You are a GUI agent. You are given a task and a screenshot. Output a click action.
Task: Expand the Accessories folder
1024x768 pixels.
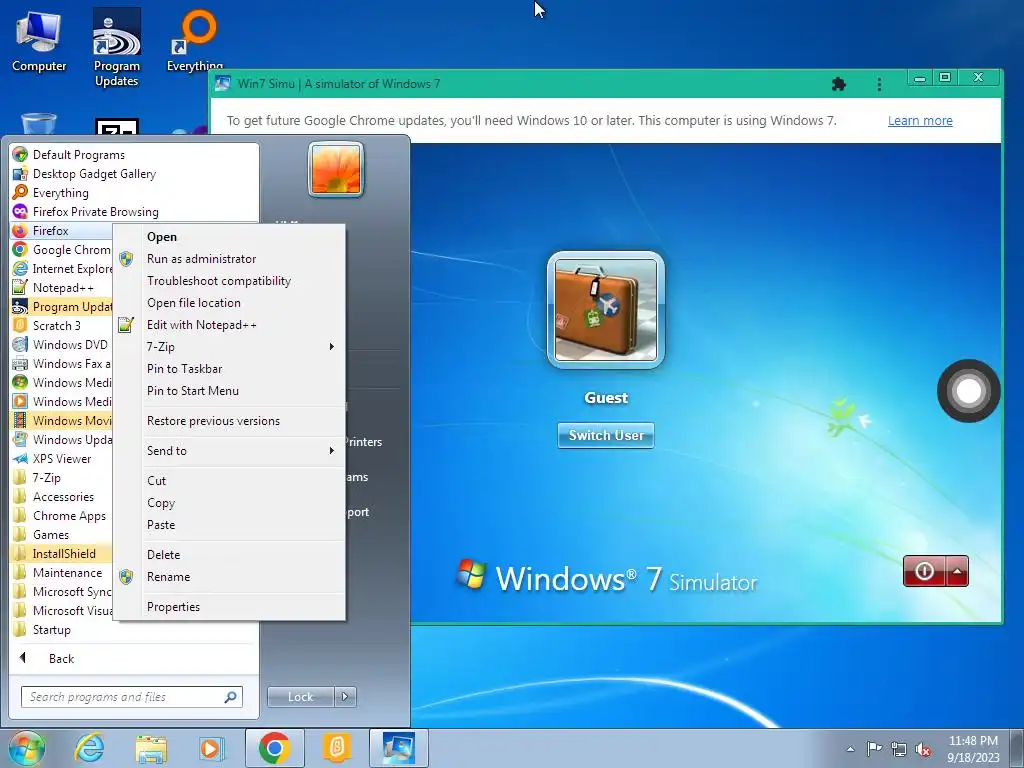tap(61, 496)
